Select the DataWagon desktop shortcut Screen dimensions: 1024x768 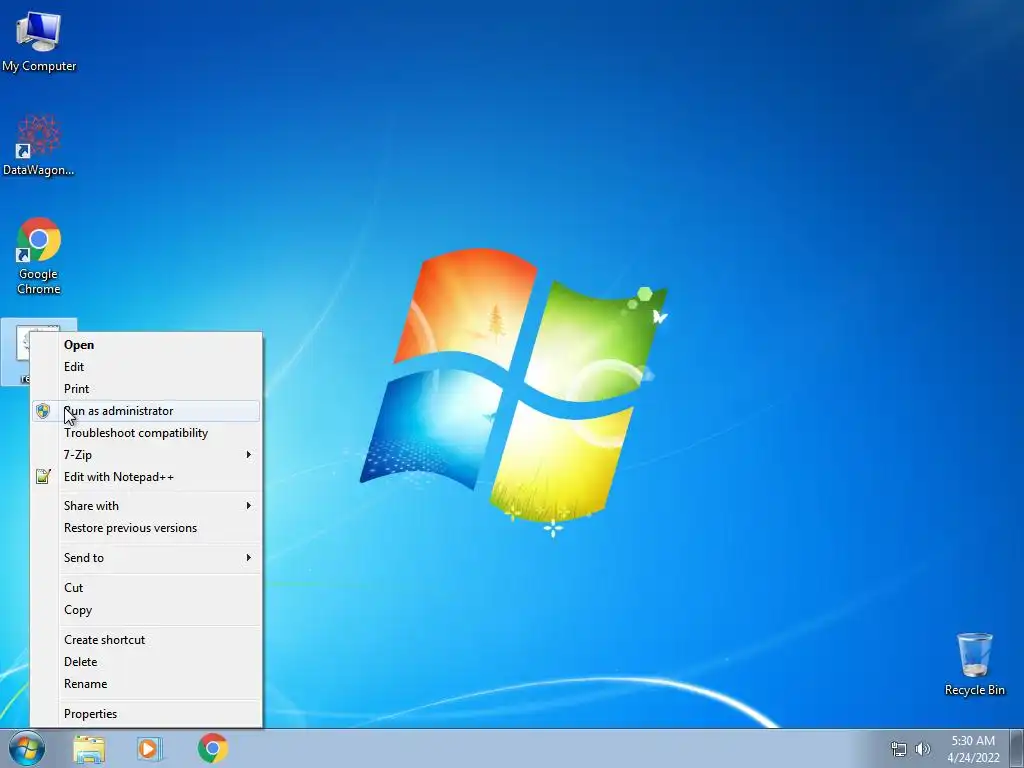point(39,145)
